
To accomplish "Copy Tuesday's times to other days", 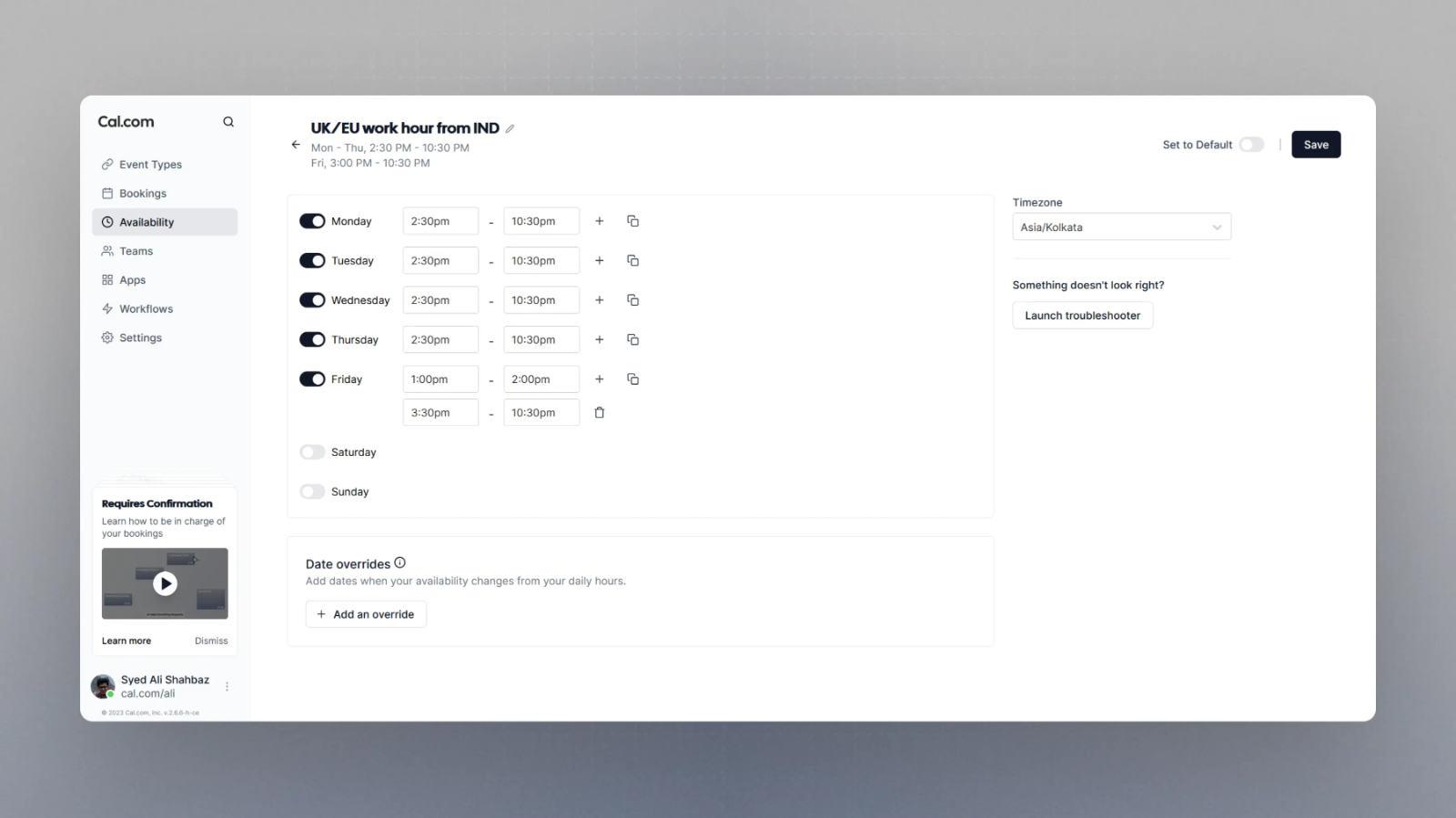I will (633, 260).
